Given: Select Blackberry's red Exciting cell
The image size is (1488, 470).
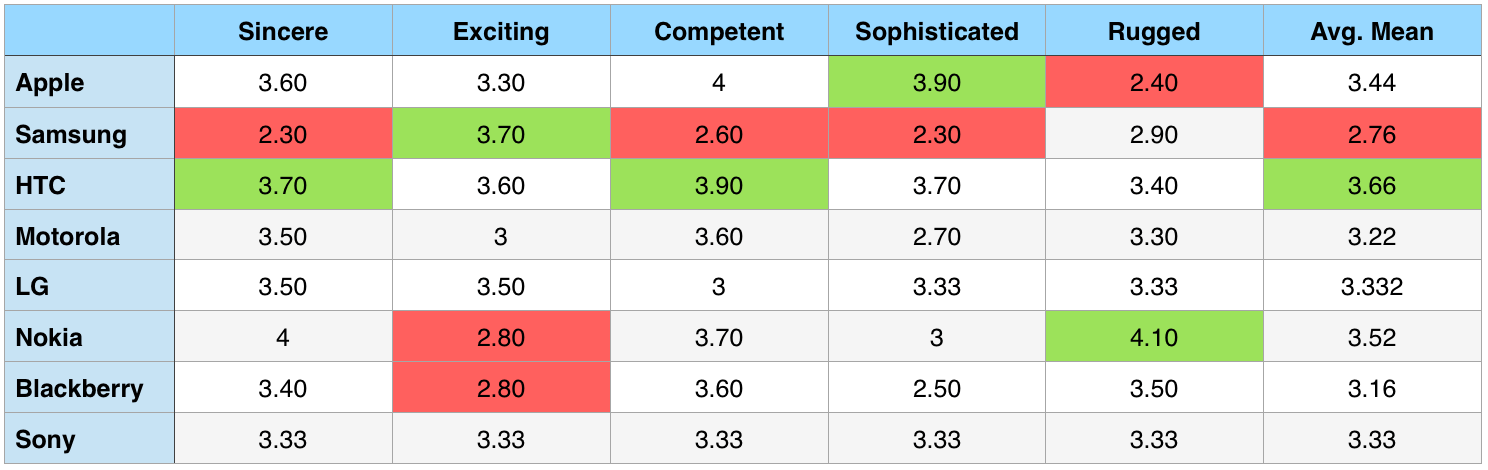Looking at the screenshot, I should (501, 388).
